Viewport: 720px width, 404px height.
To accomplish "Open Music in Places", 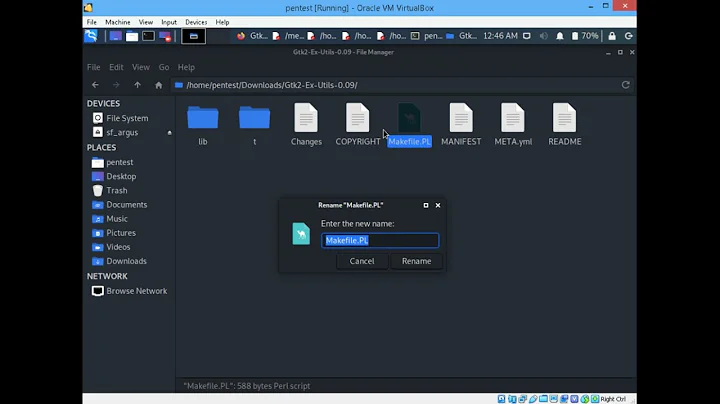I will [110, 219].
